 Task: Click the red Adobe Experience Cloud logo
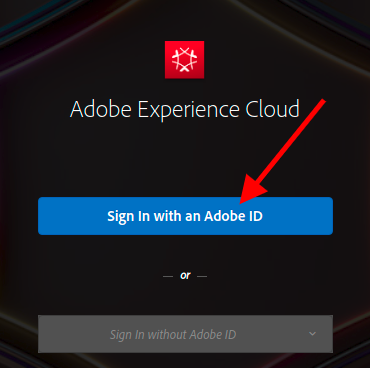184,60
